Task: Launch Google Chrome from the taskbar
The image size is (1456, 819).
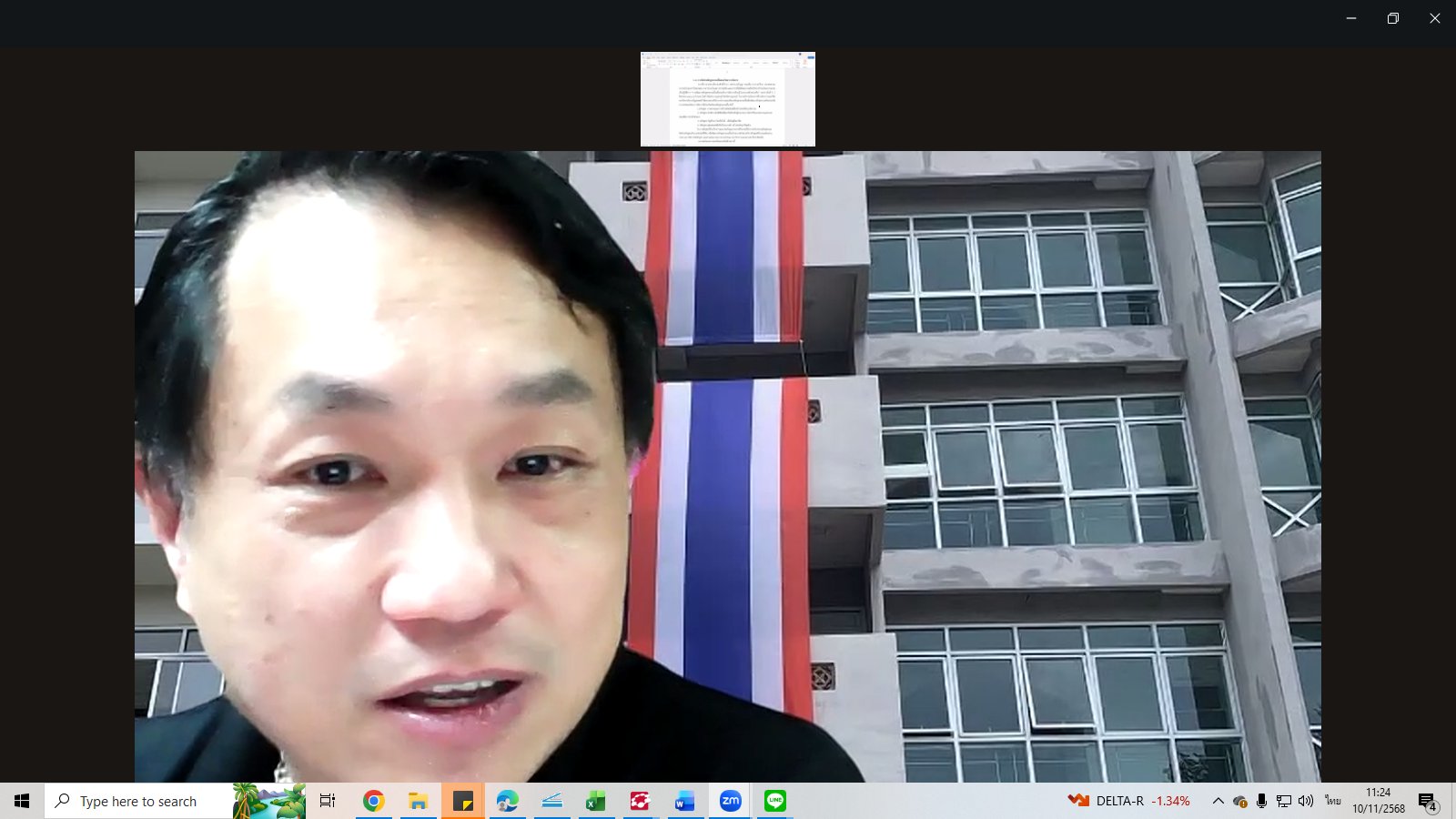Action: 373,801
